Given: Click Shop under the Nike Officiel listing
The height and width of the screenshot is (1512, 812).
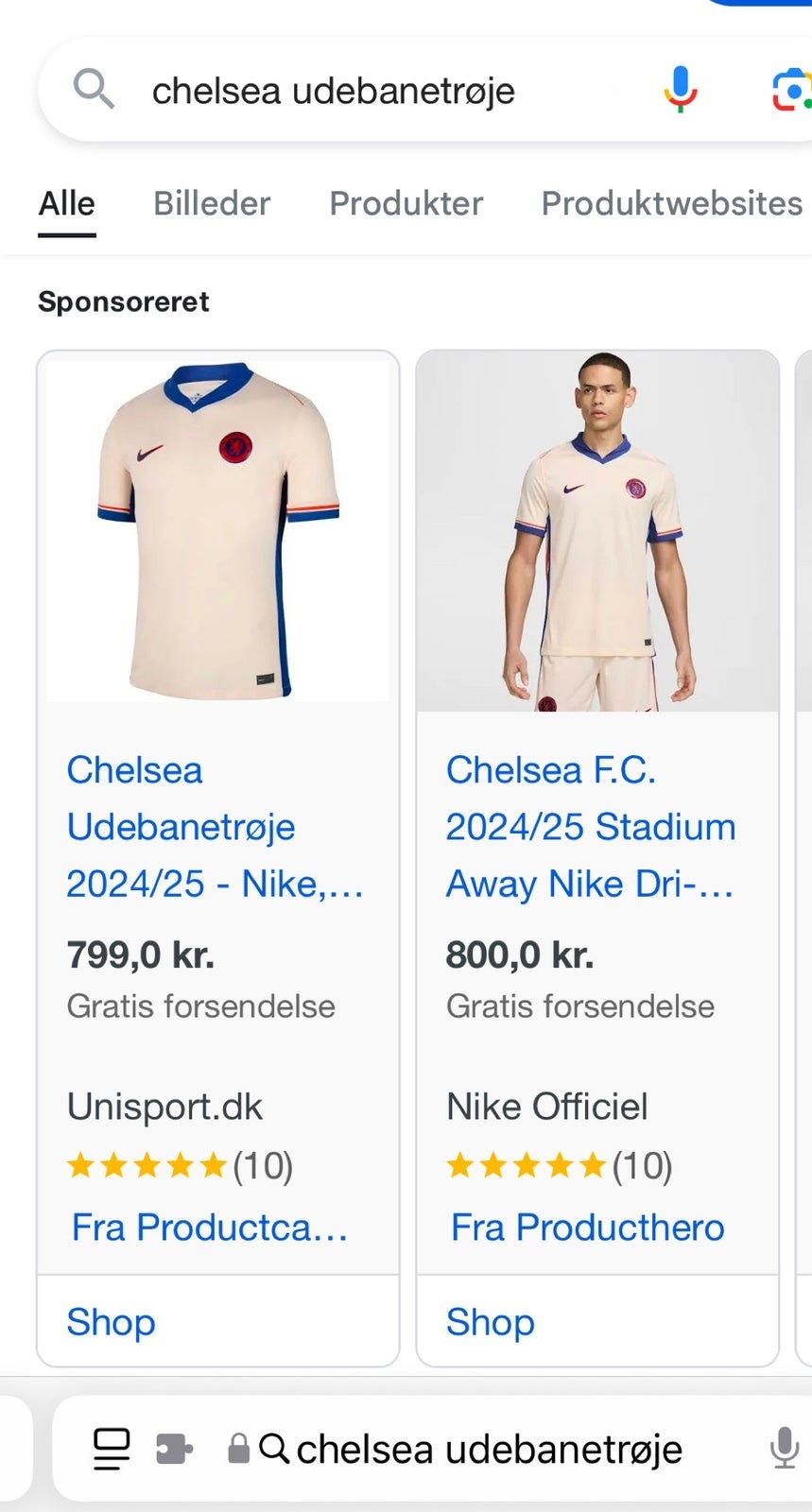Looking at the screenshot, I should [x=491, y=1322].
